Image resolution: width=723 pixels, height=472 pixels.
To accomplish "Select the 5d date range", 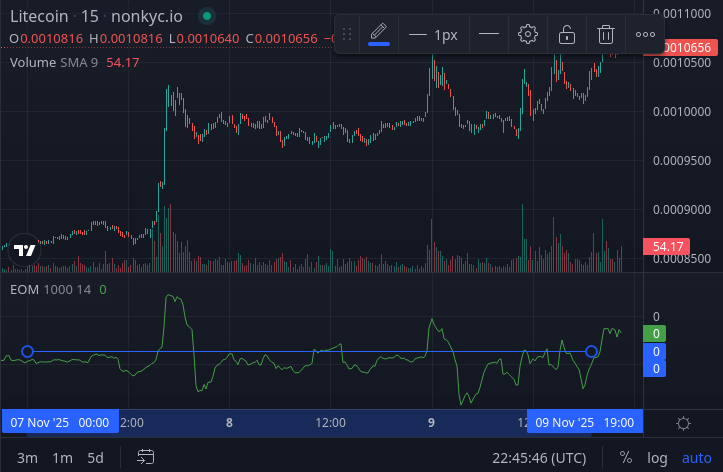I will (95, 457).
